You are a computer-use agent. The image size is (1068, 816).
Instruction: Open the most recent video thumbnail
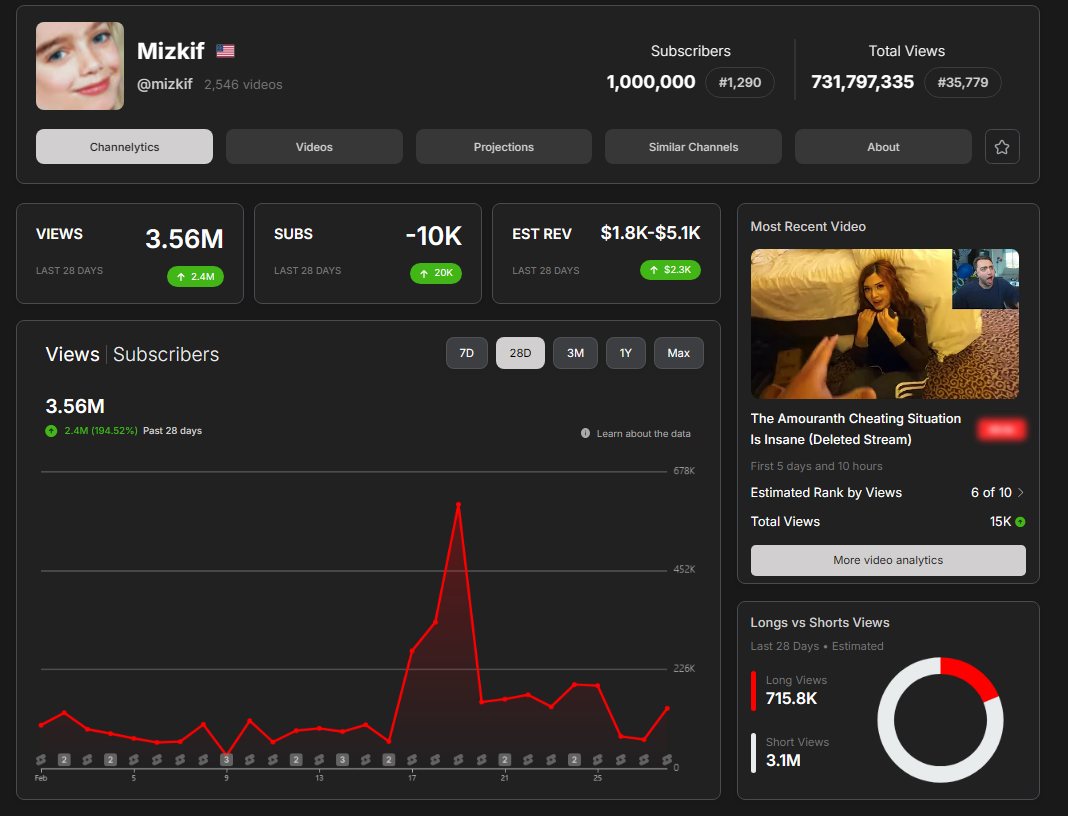pos(885,324)
